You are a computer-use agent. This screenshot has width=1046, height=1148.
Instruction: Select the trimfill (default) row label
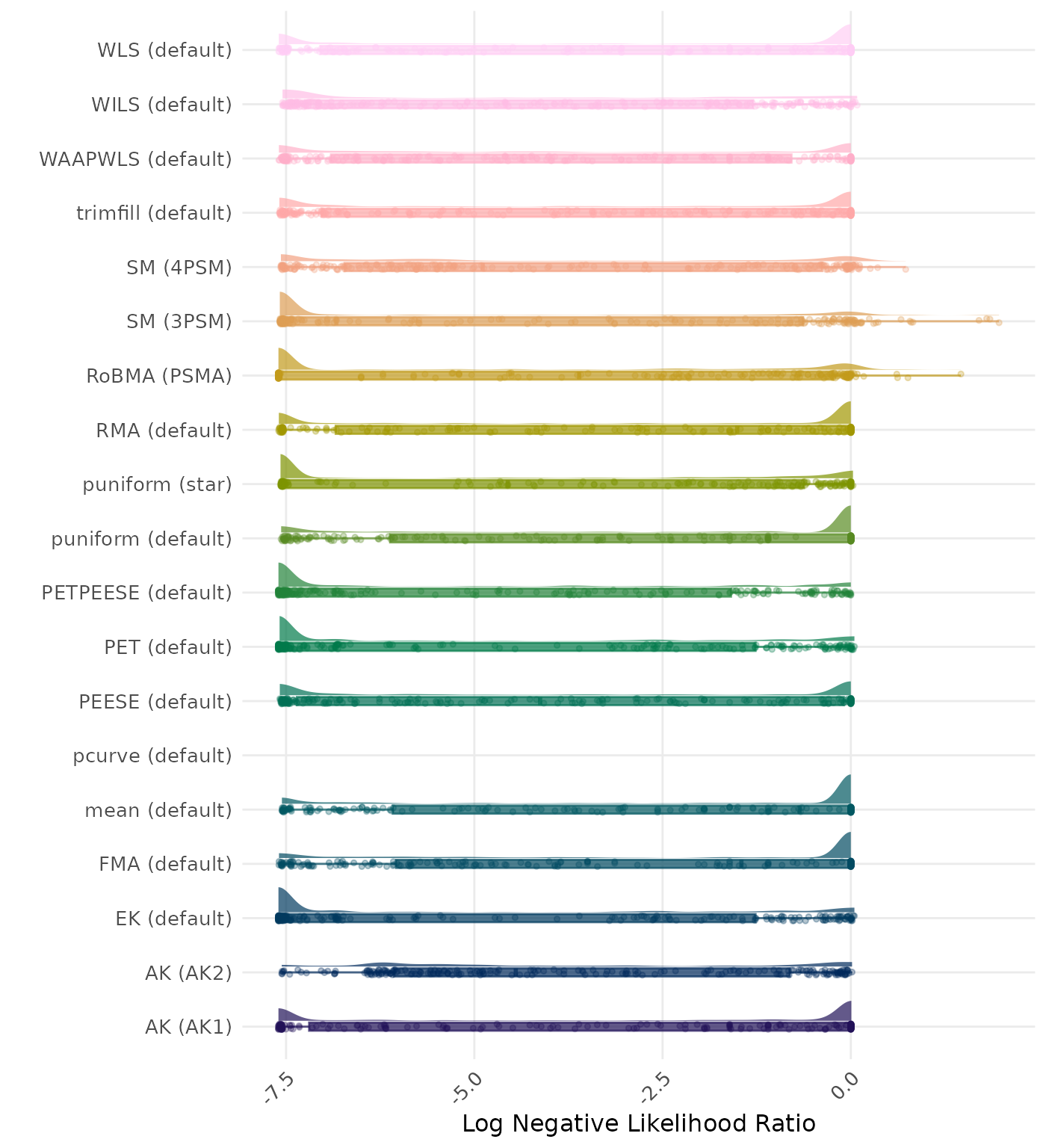tap(154, 214)
